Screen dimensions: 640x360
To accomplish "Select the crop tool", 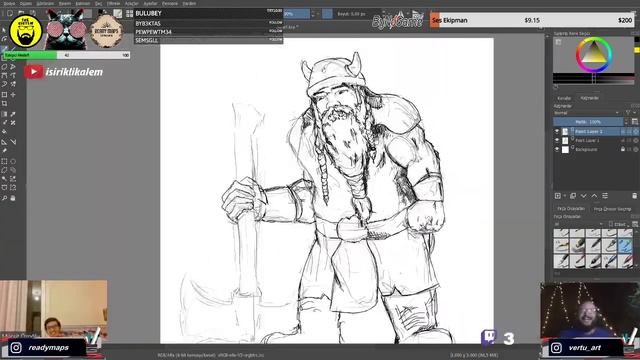I will coord(4,104).
